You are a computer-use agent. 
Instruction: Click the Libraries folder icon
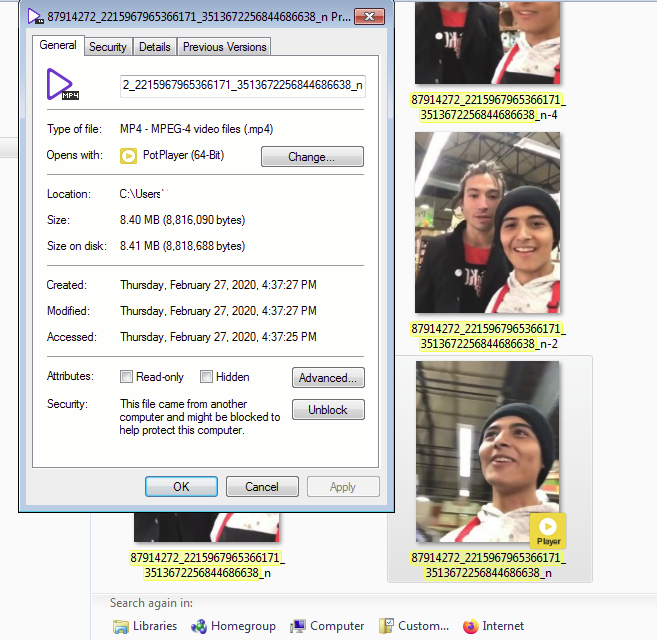tap(121, 627)
